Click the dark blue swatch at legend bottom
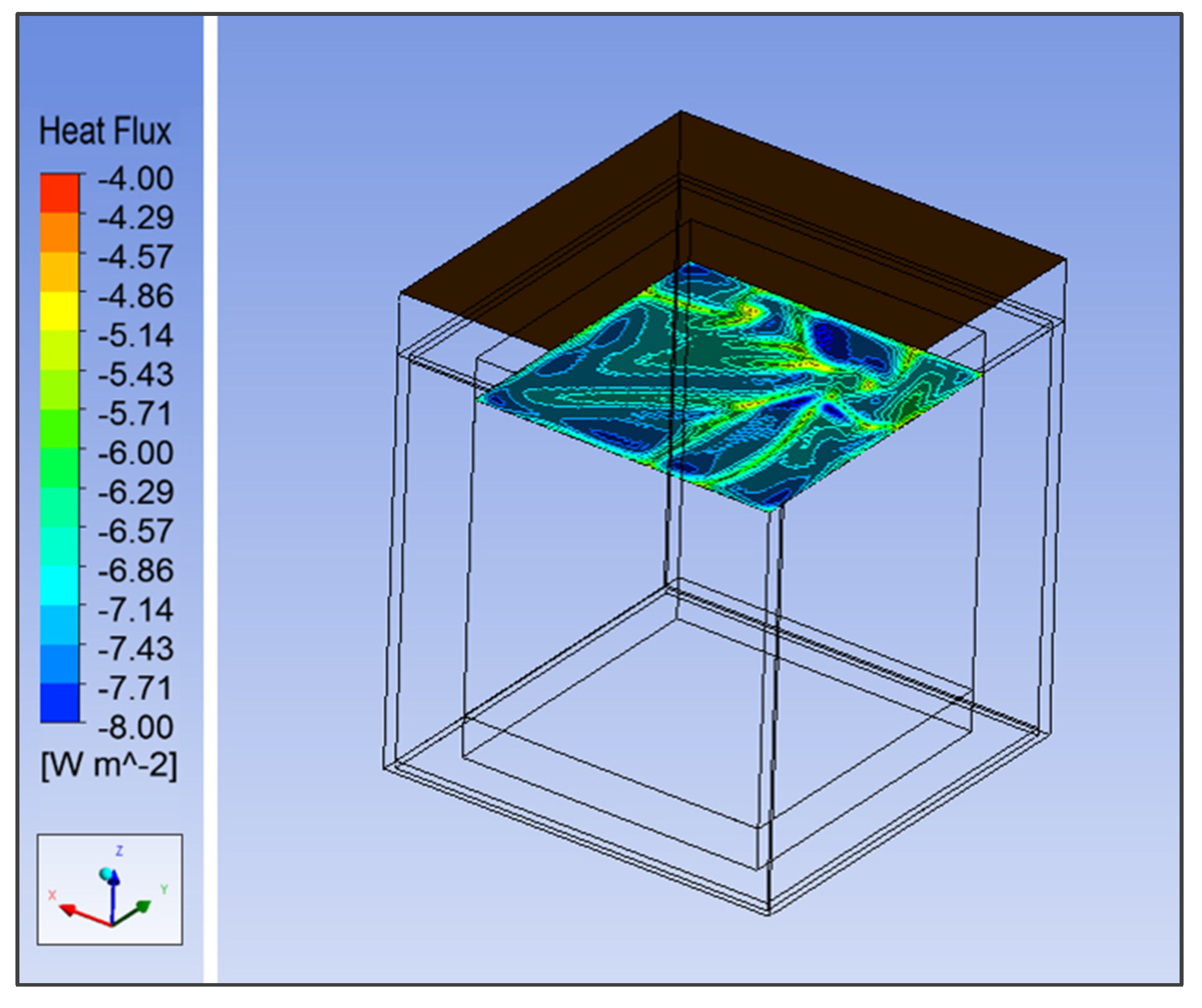 (x=60, y=704)
